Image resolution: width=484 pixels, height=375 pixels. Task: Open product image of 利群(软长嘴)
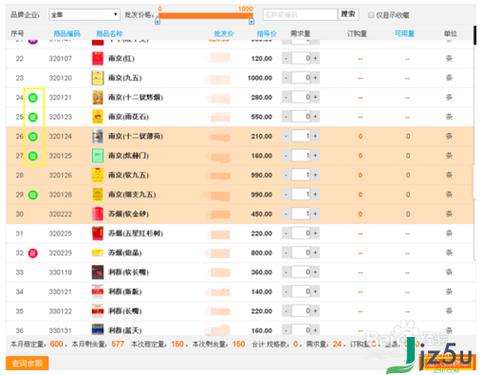pyautogui.click(x=98, y=272)
